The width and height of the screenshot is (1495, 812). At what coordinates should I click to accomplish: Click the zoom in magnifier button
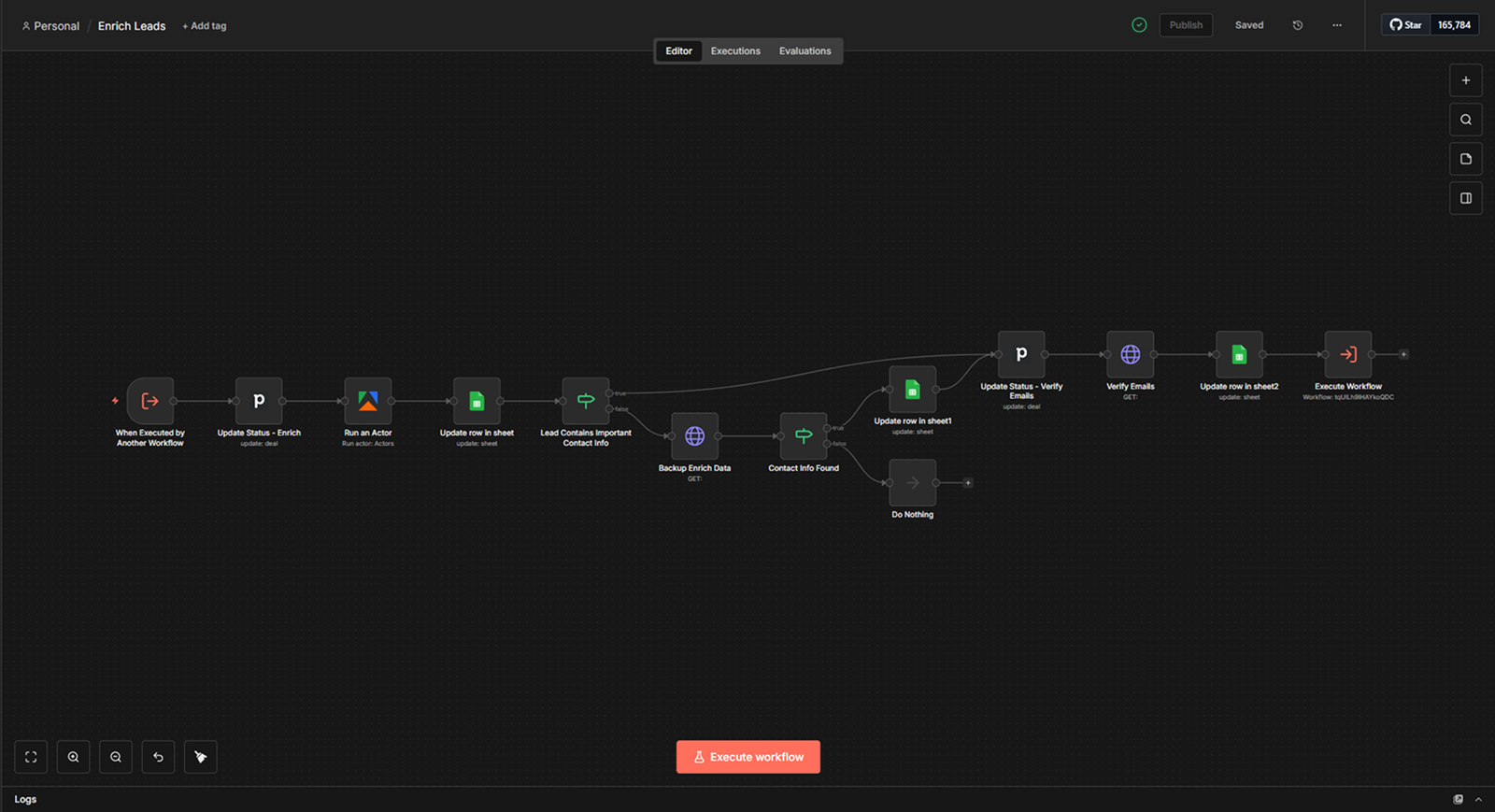pos(73,757)
